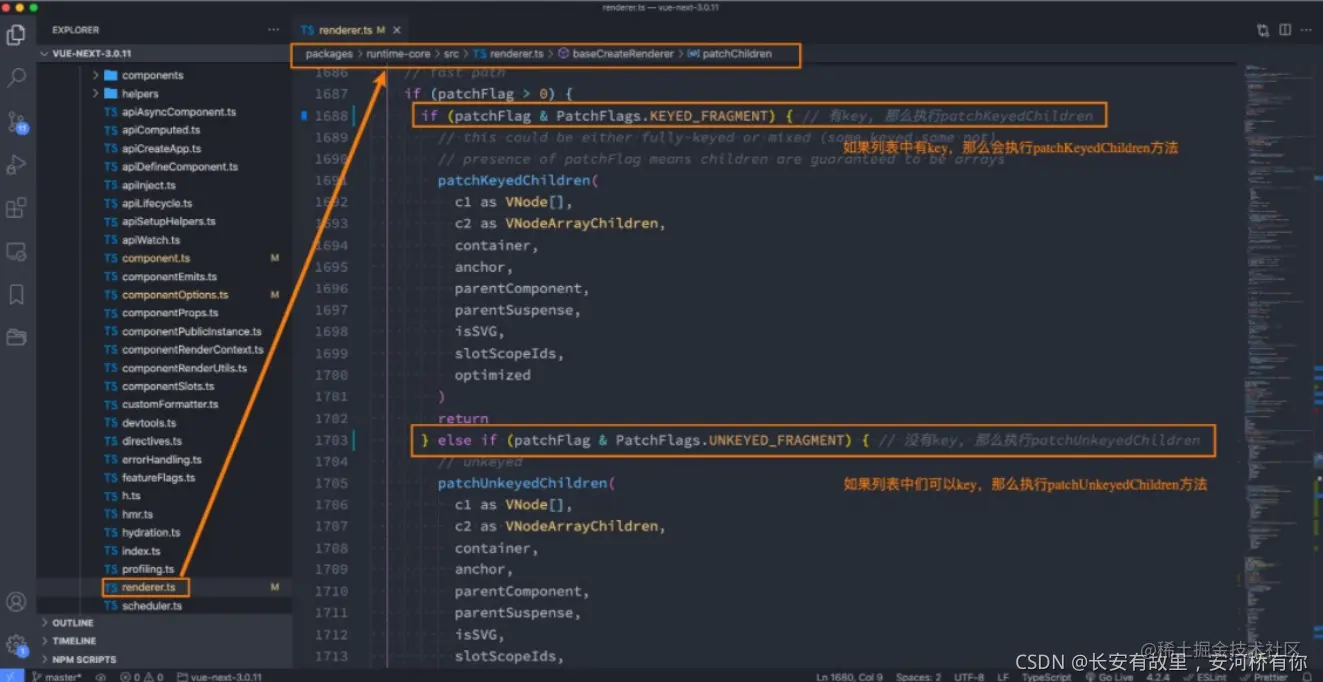
Task: Click line number 1703 in gutter
Action: [x=331, y=440]
